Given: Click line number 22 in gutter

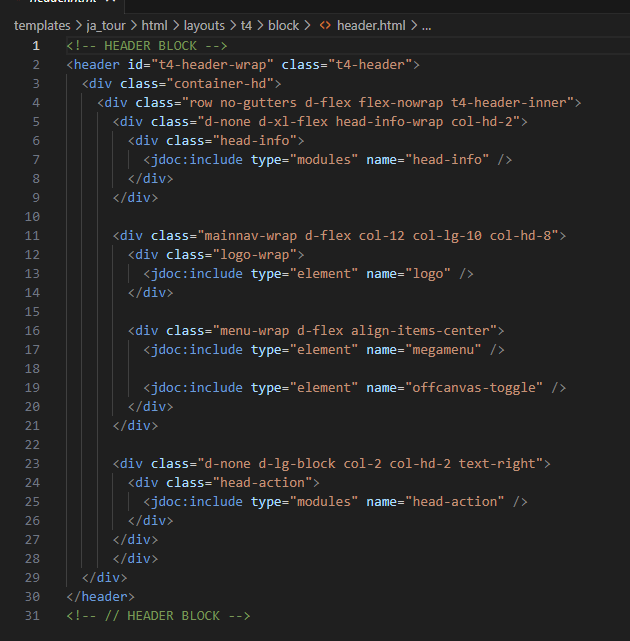Looking at the screenshot, I should coord(32,444).
